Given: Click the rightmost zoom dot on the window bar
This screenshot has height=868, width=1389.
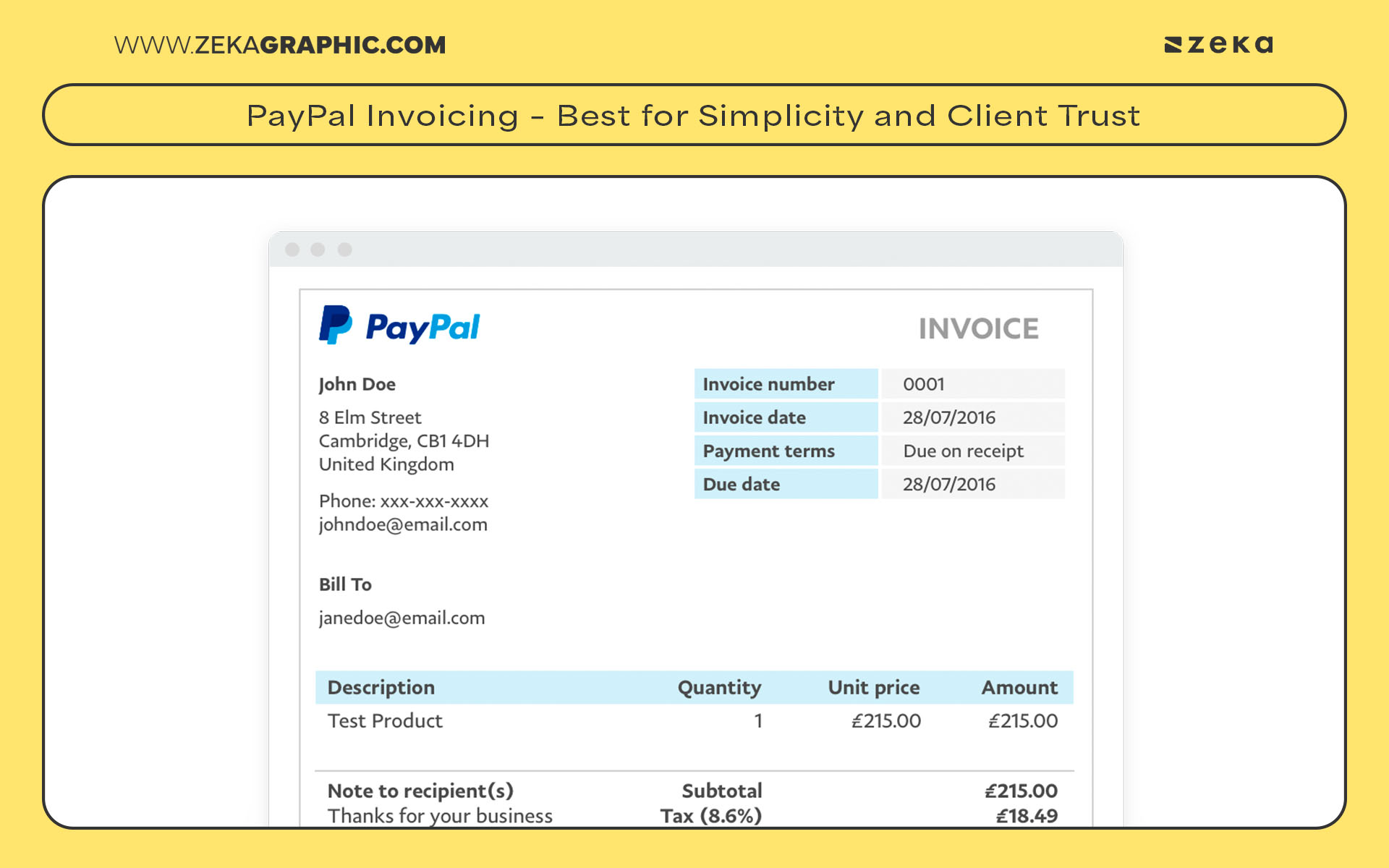Looking at the screenshot, I should [x=344, y=249].
